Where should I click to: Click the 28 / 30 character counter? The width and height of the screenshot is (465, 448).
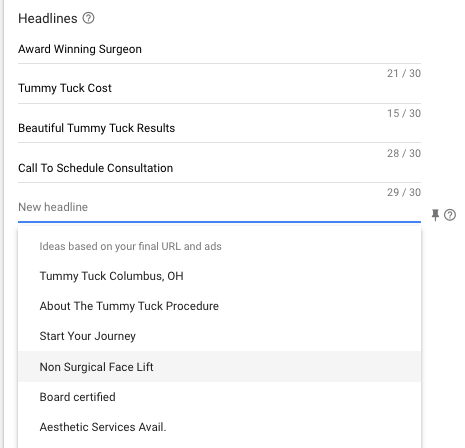tap(404, 153)
